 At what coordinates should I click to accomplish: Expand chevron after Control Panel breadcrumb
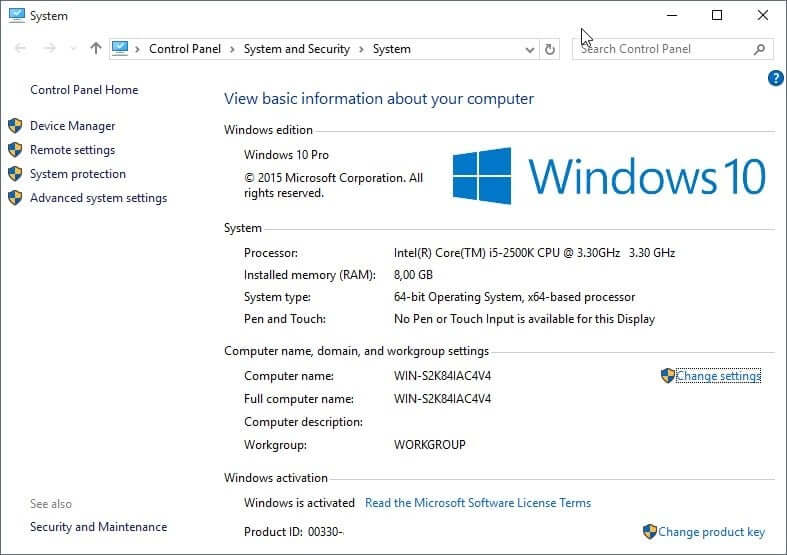(x=232, y=49)
